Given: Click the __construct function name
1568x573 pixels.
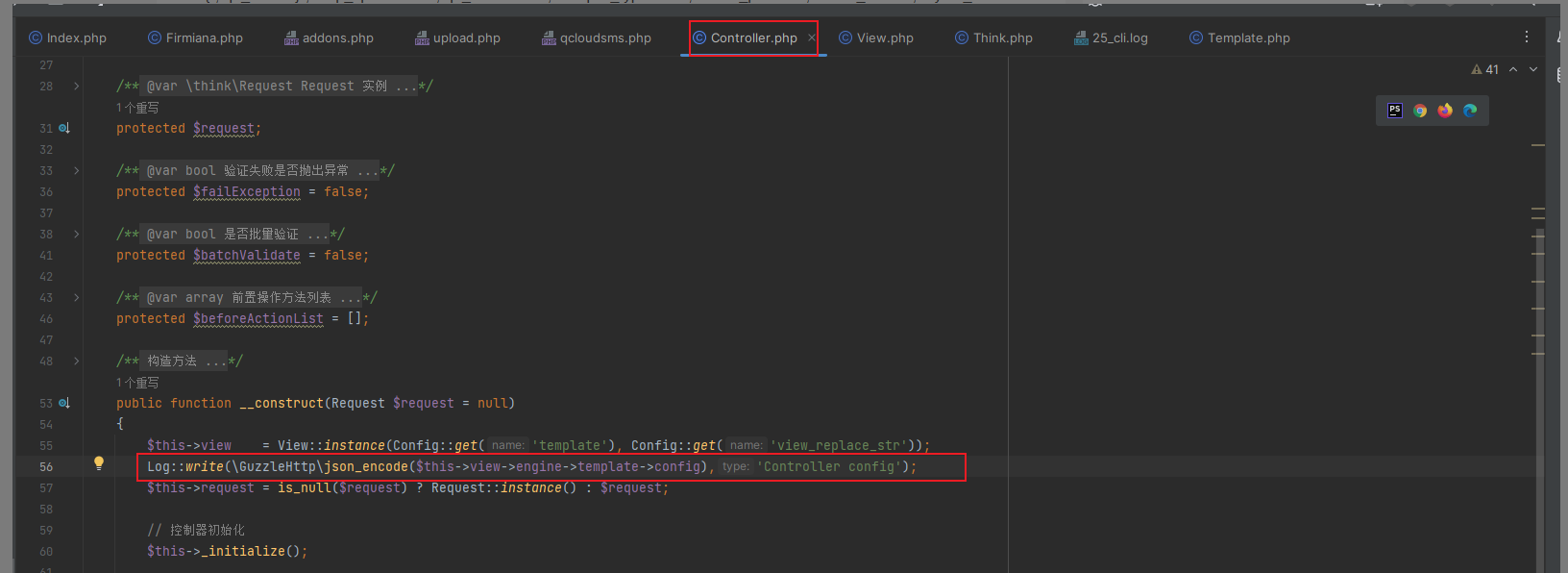Looking at the screenshot, I should (x=282, y=404).
